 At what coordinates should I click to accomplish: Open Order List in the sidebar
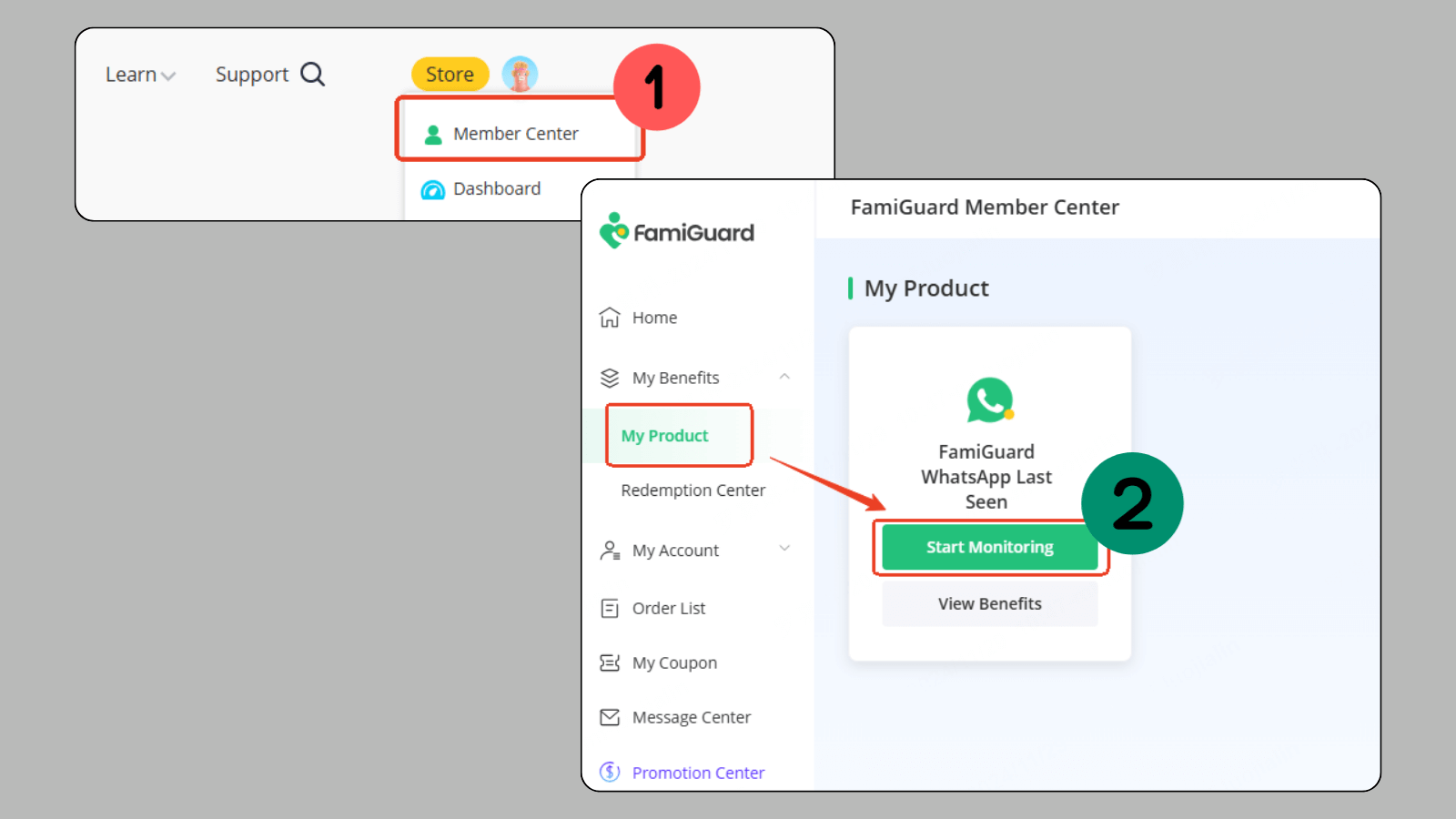click(x=669, y=608)
